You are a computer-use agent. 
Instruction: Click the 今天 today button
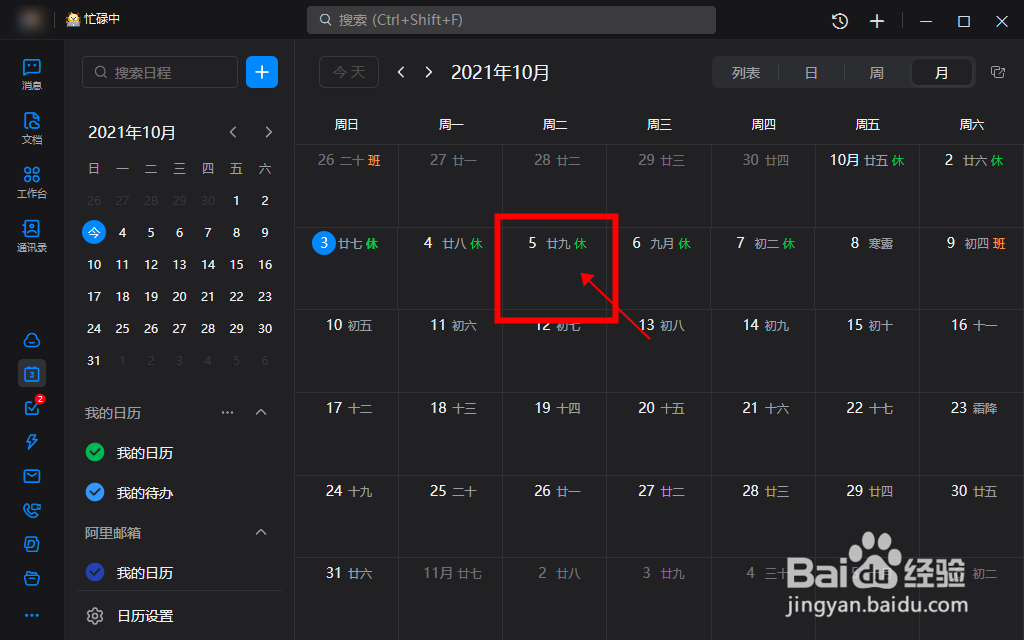coord(349,72)
